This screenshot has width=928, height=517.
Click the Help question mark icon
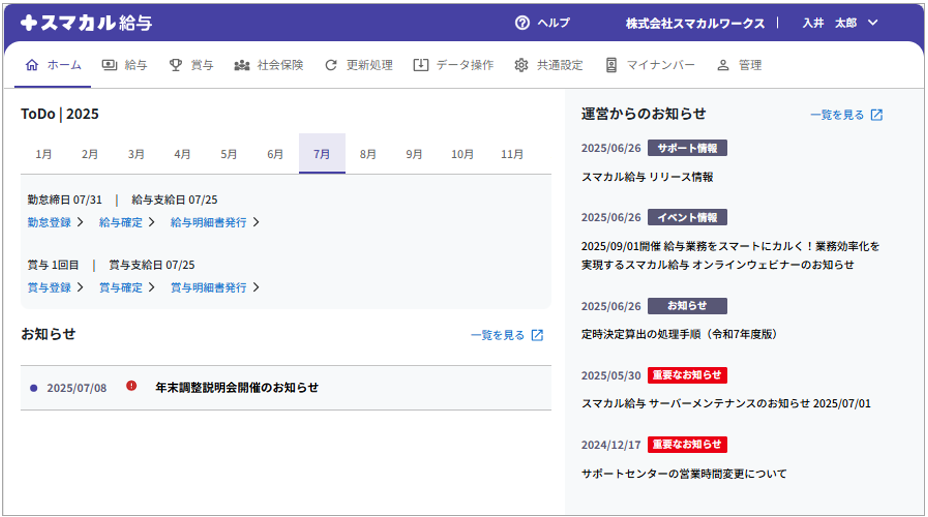(x=522, y=23)
